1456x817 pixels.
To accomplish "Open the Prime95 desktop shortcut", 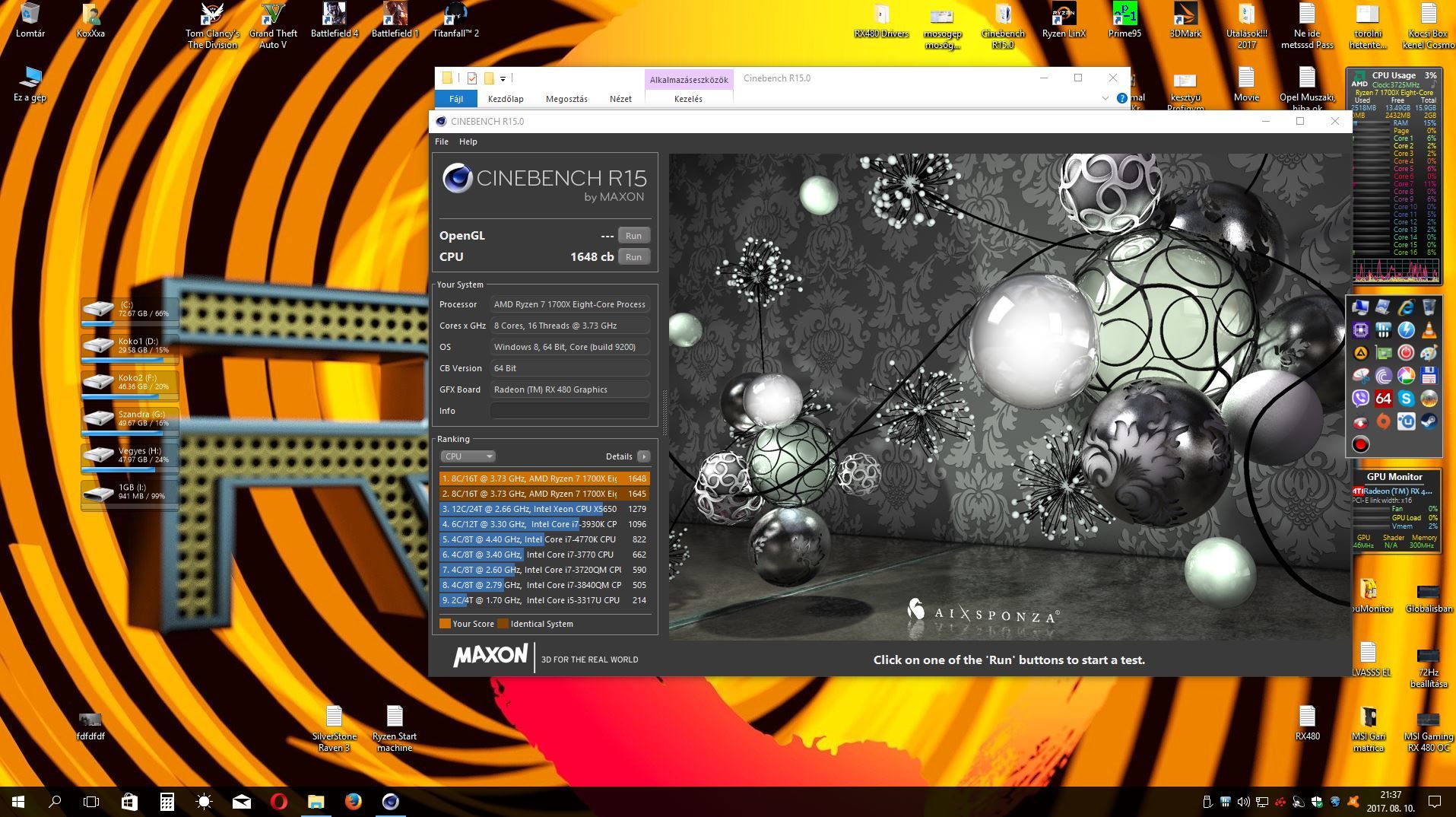I will pyautogui.click(x=1125, y=21).
